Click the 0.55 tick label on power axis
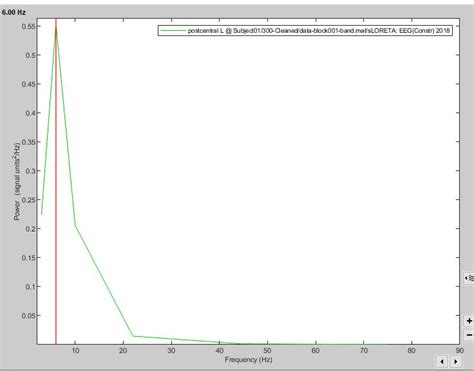The width and height of the screenshot is (474, 371). (29, 26)
